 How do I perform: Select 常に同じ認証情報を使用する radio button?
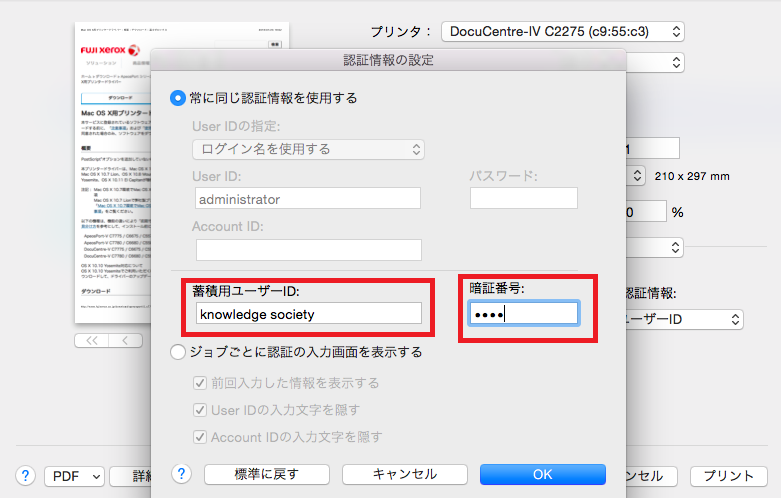[178, 98]
